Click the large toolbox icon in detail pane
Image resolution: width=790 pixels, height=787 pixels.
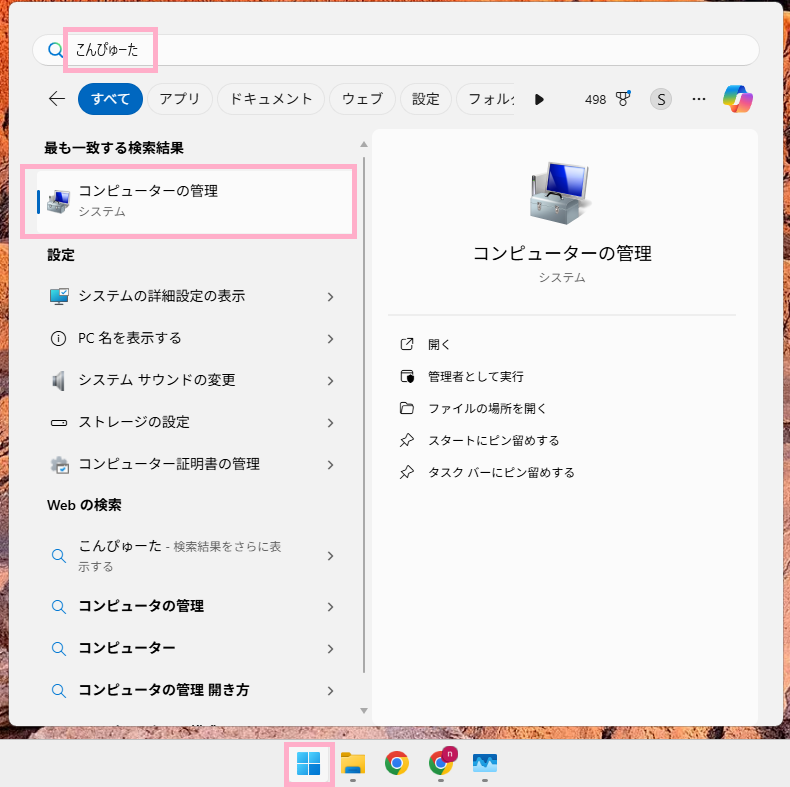click(x=561, y=193)
